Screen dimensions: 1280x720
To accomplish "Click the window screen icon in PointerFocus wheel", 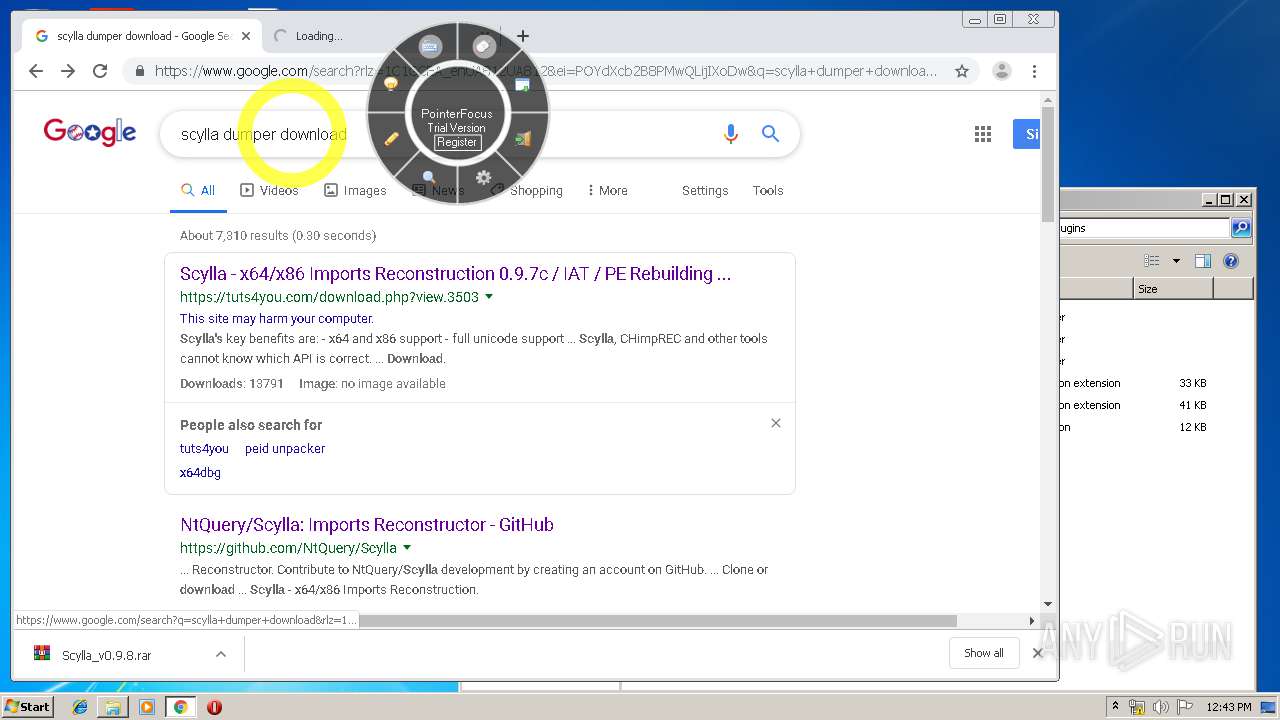I will (522, 84).
